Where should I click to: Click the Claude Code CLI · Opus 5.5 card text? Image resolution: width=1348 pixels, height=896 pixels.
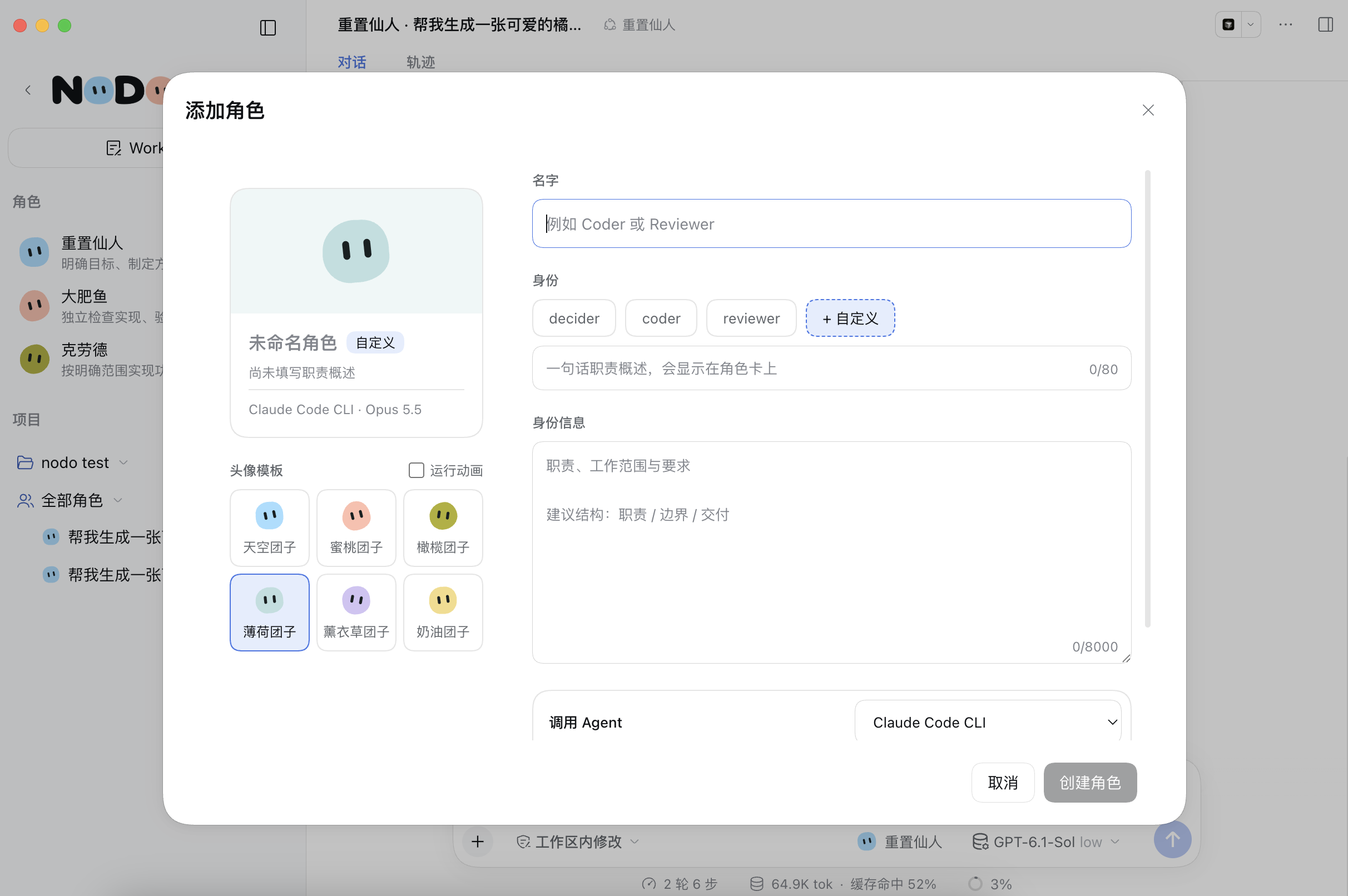click(x=335, y=410)
